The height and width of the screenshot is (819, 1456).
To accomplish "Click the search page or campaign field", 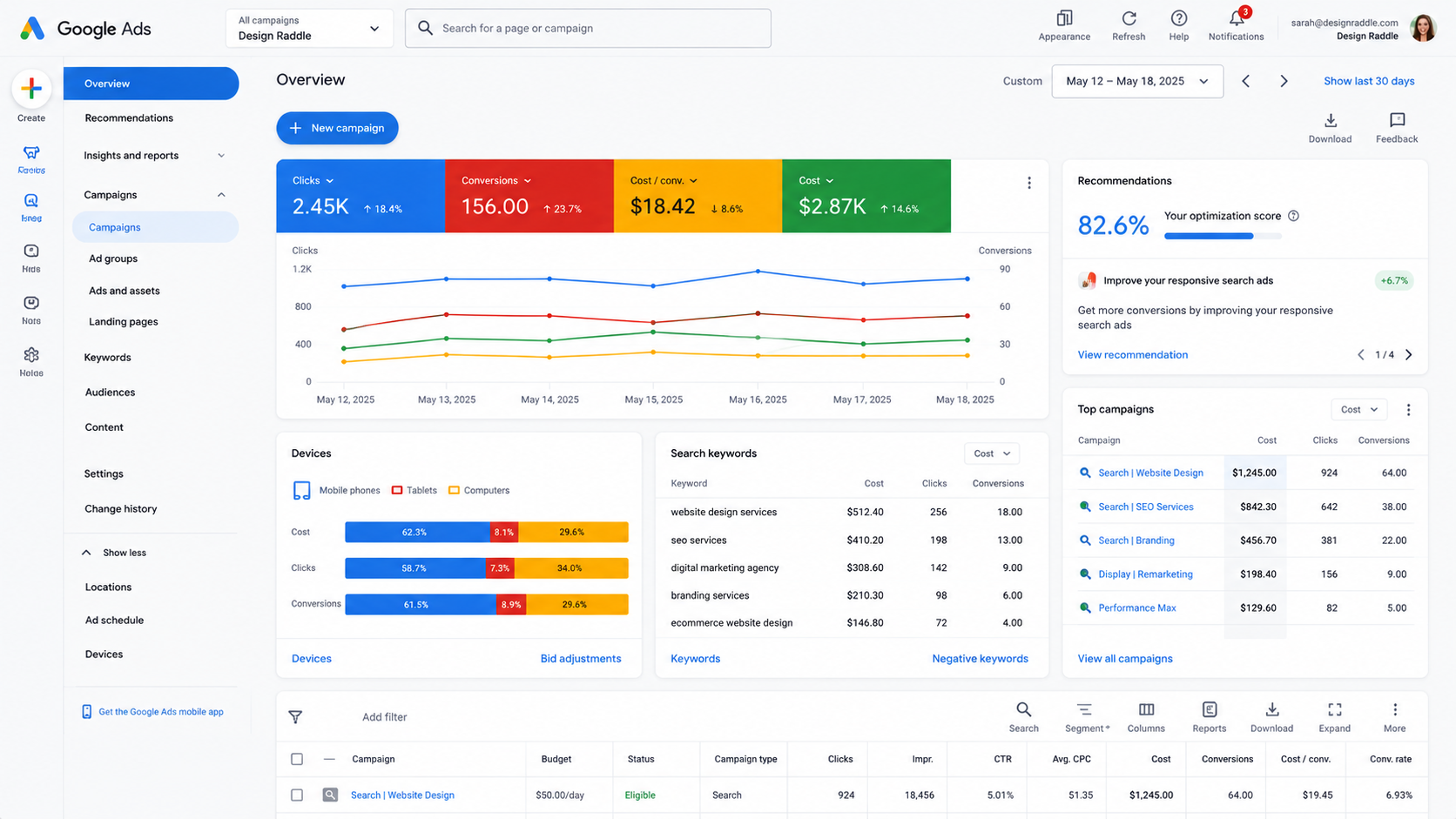I will tap(588, 28).
